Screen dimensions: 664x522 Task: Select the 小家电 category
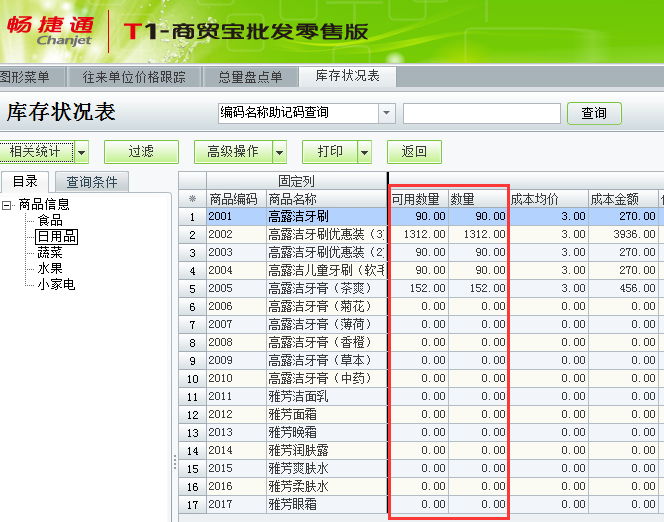tap(56, 284)
